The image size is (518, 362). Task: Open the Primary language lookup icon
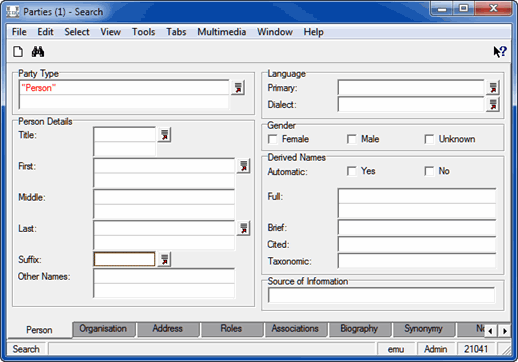493,88
